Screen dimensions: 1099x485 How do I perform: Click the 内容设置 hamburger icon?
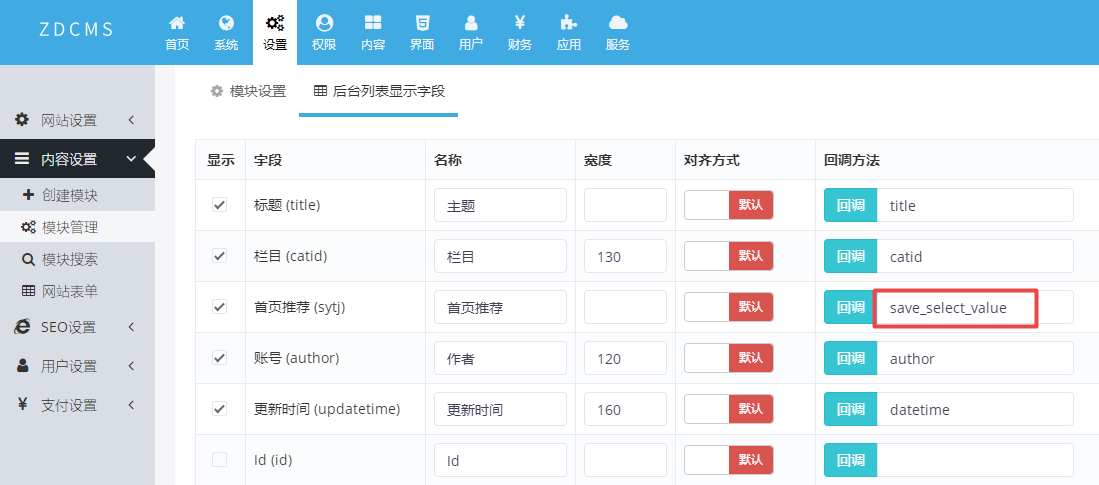(x=22, y=158)
